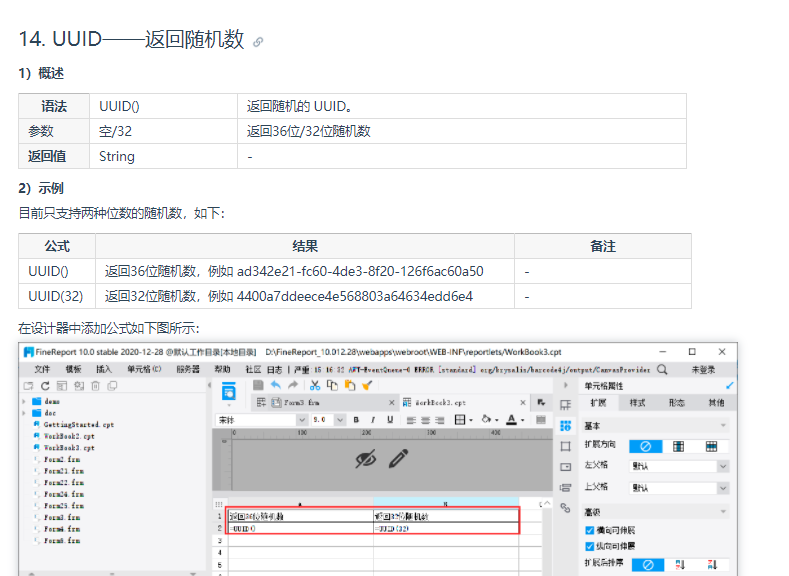Click the copy icon in the toolbar
789x576 pixels.
tap(332, 385)
